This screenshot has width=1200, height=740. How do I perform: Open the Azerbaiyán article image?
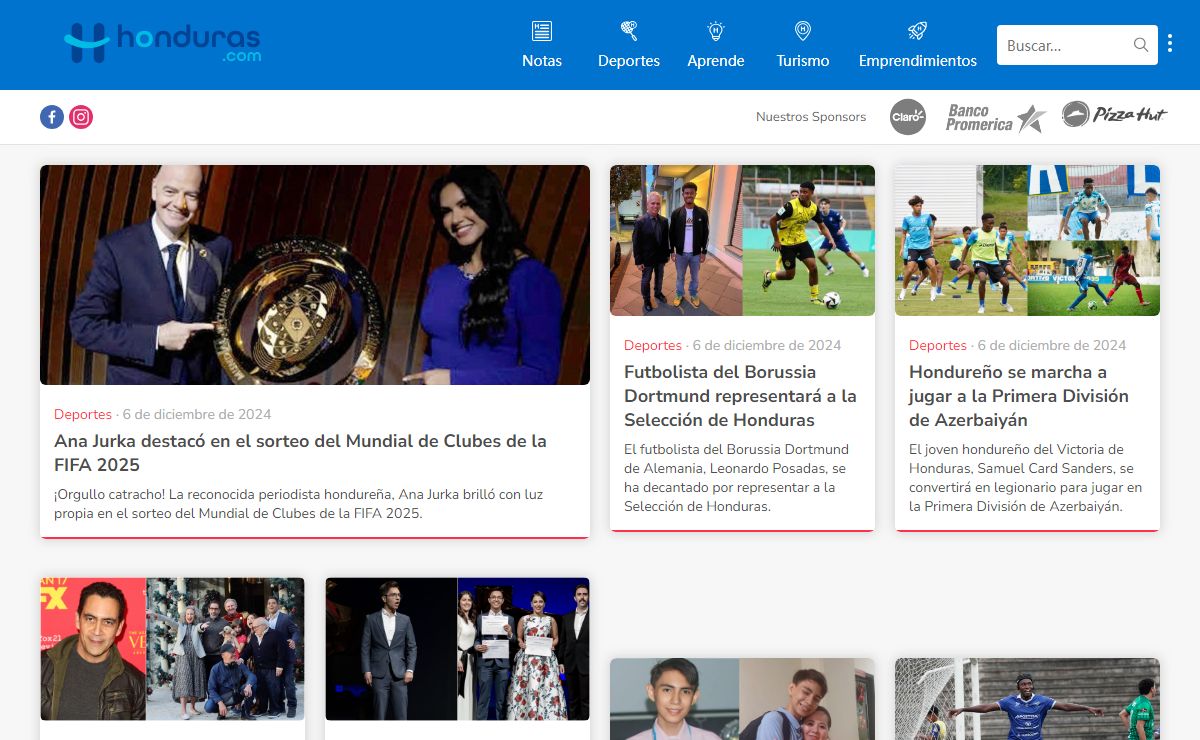pos(1027,240)
